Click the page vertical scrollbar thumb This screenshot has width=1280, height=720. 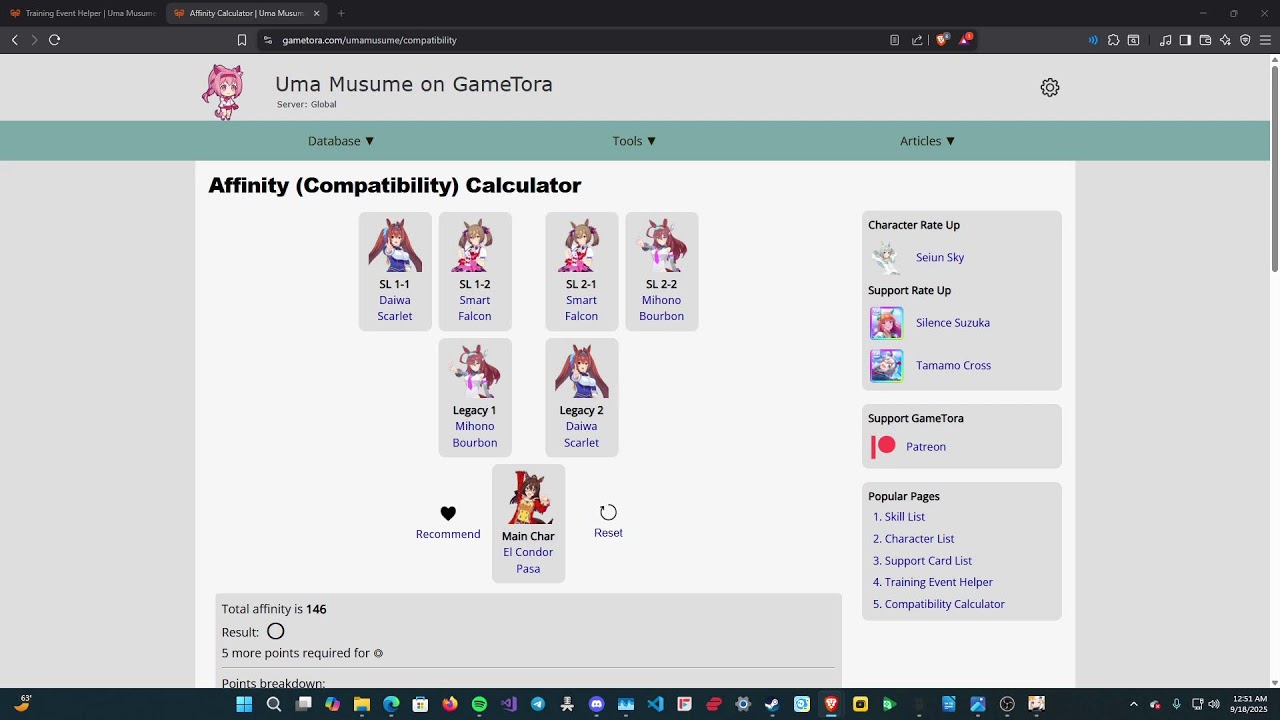tap(1274, 168)
